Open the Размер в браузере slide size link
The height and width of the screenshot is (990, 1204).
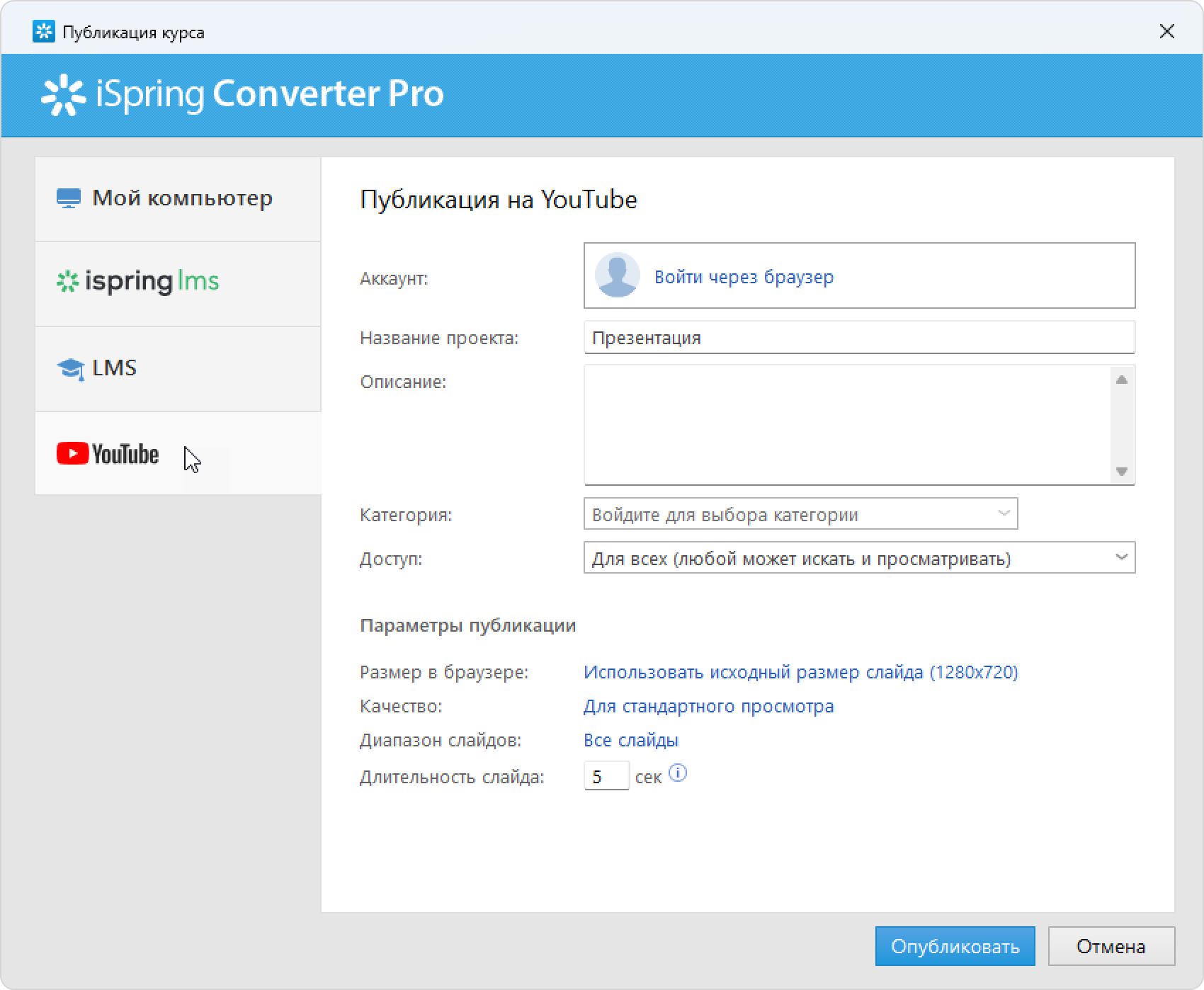[800, 672]
